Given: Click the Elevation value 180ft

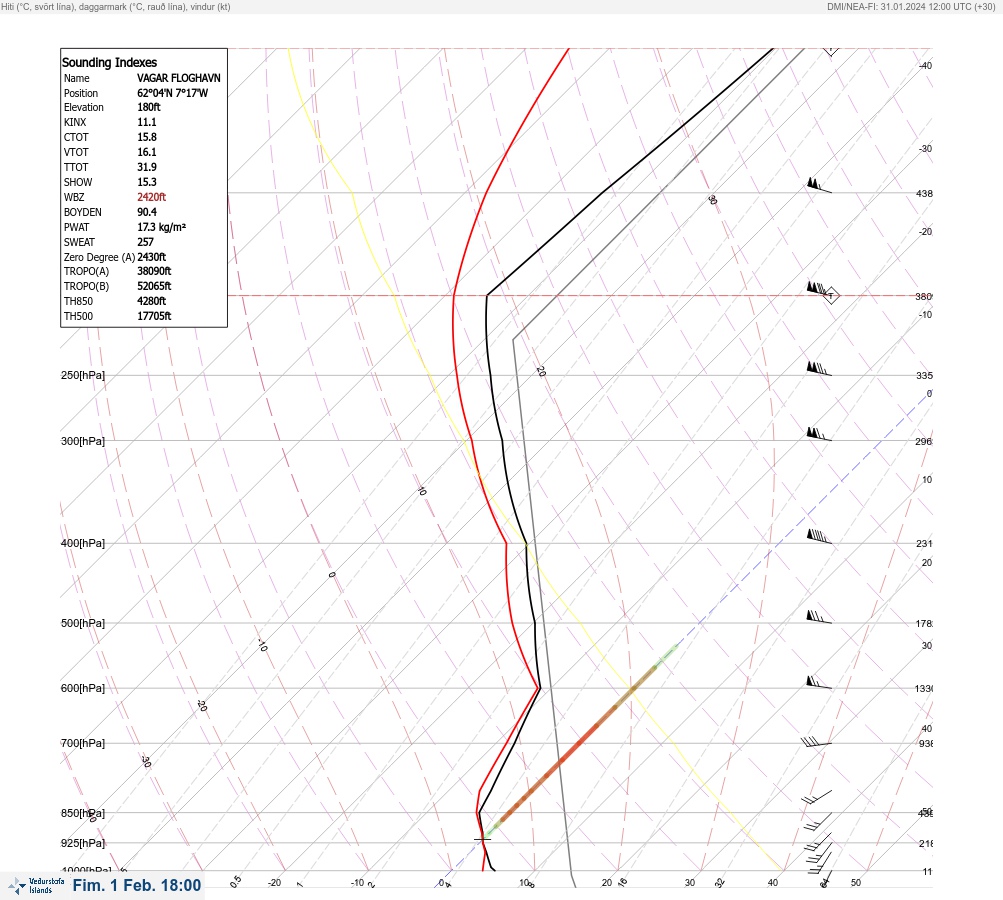Looking at the screenshot, I should tap(148, 107).
